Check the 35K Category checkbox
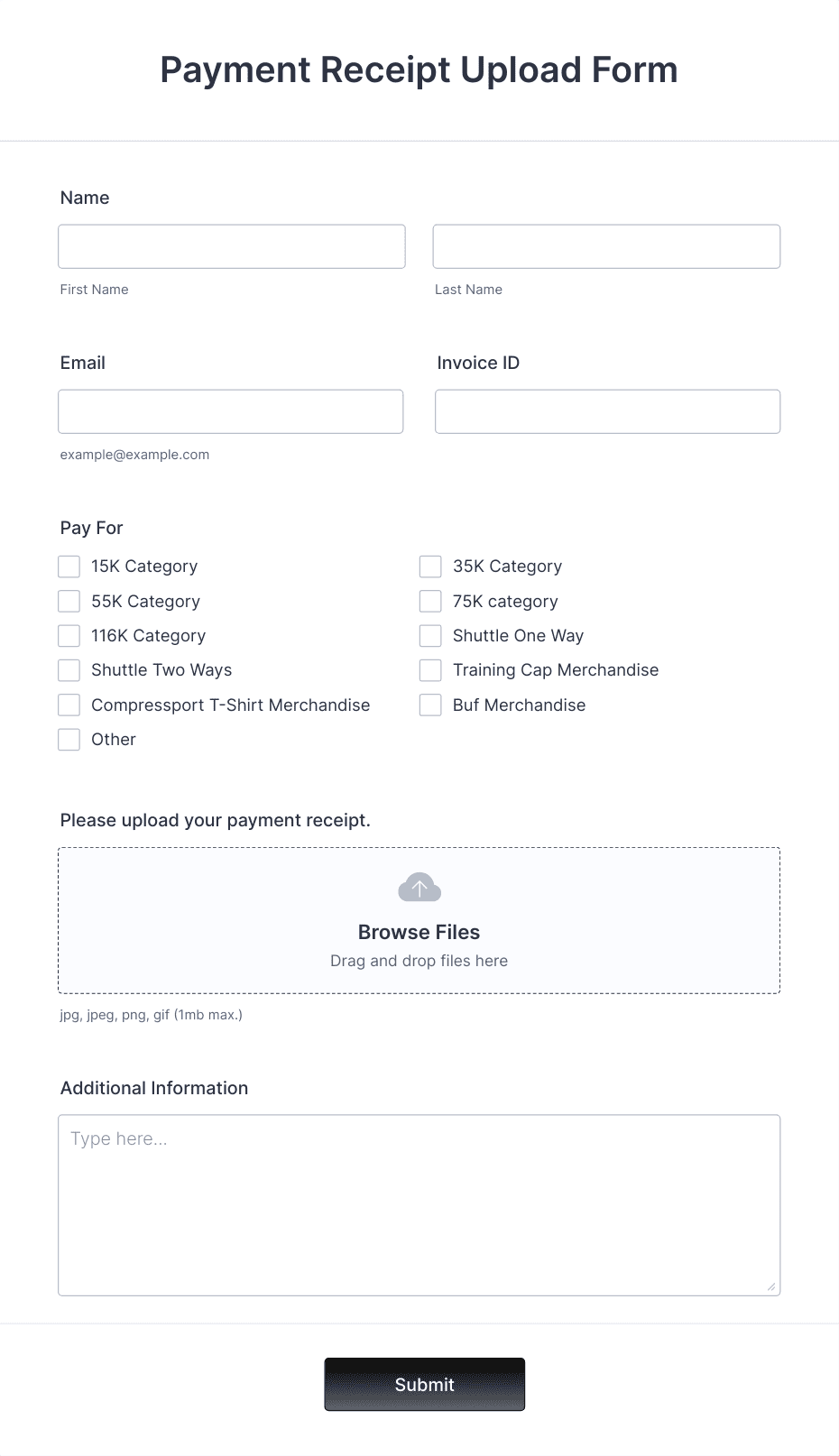The height and width of the screenshot is (1456, 839). pos(430,566)
